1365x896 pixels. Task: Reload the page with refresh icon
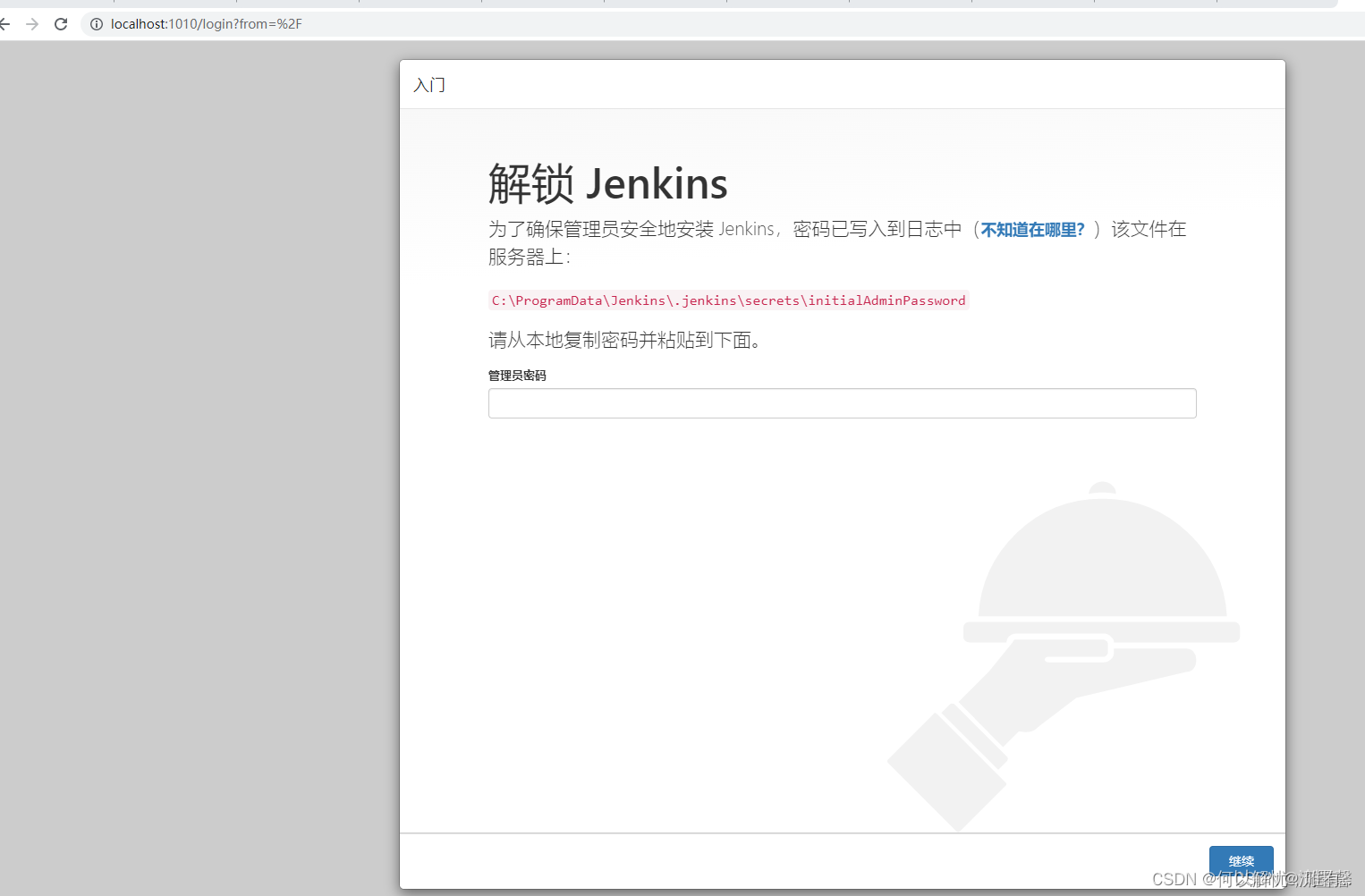pyautogui.click(x=61, y=24)
